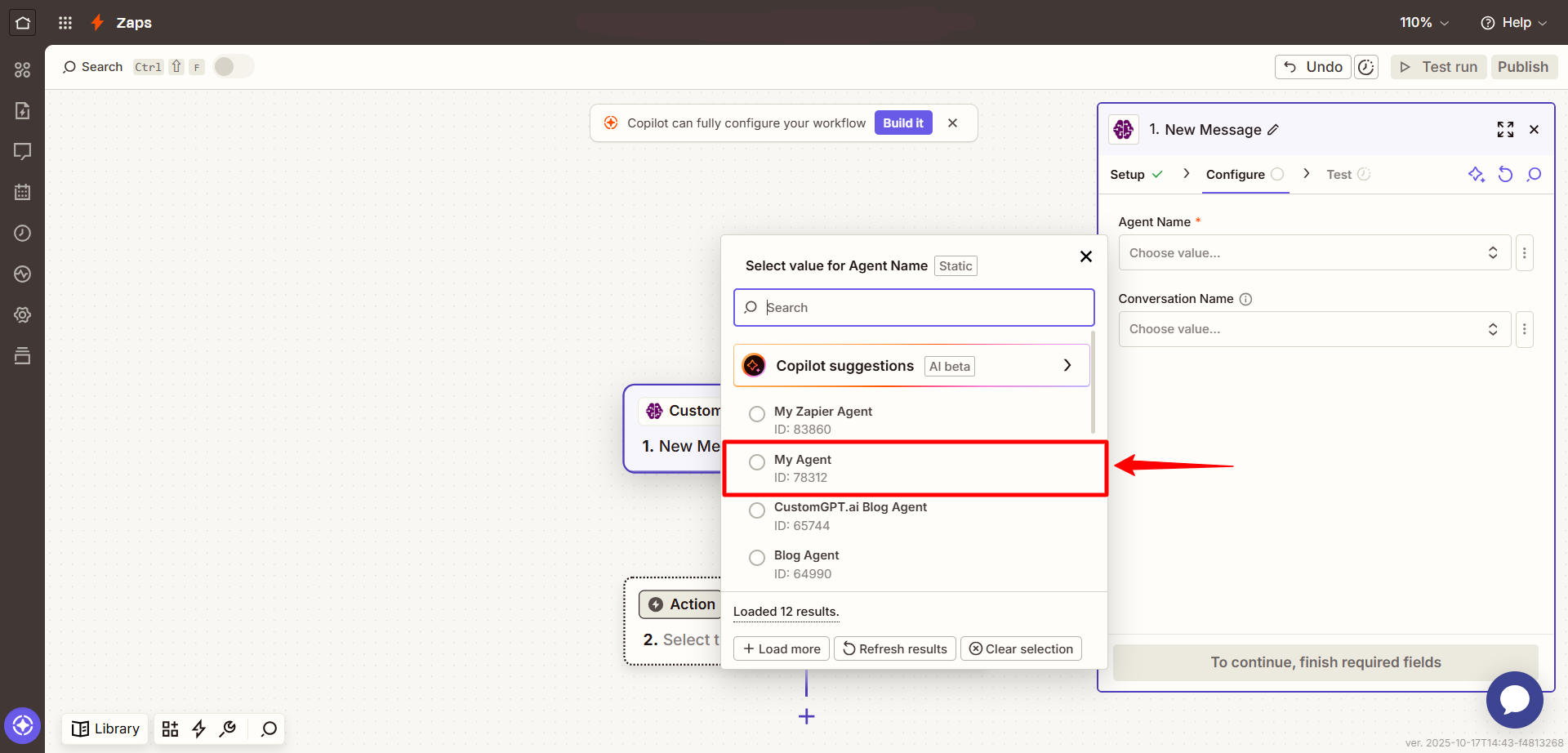1568x753 pixels.
Task: Open the Library button
Action: (x=105, y=728)
